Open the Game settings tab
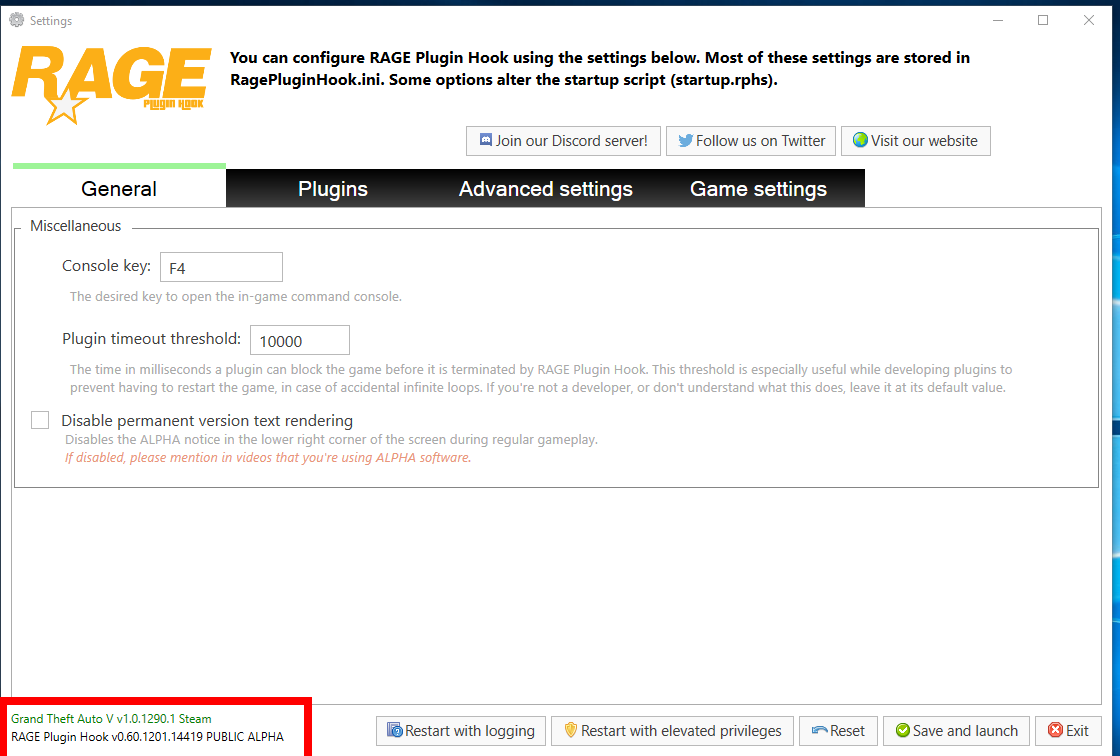Viewport: 1120px width, 756px height. (x=759, y=188)
